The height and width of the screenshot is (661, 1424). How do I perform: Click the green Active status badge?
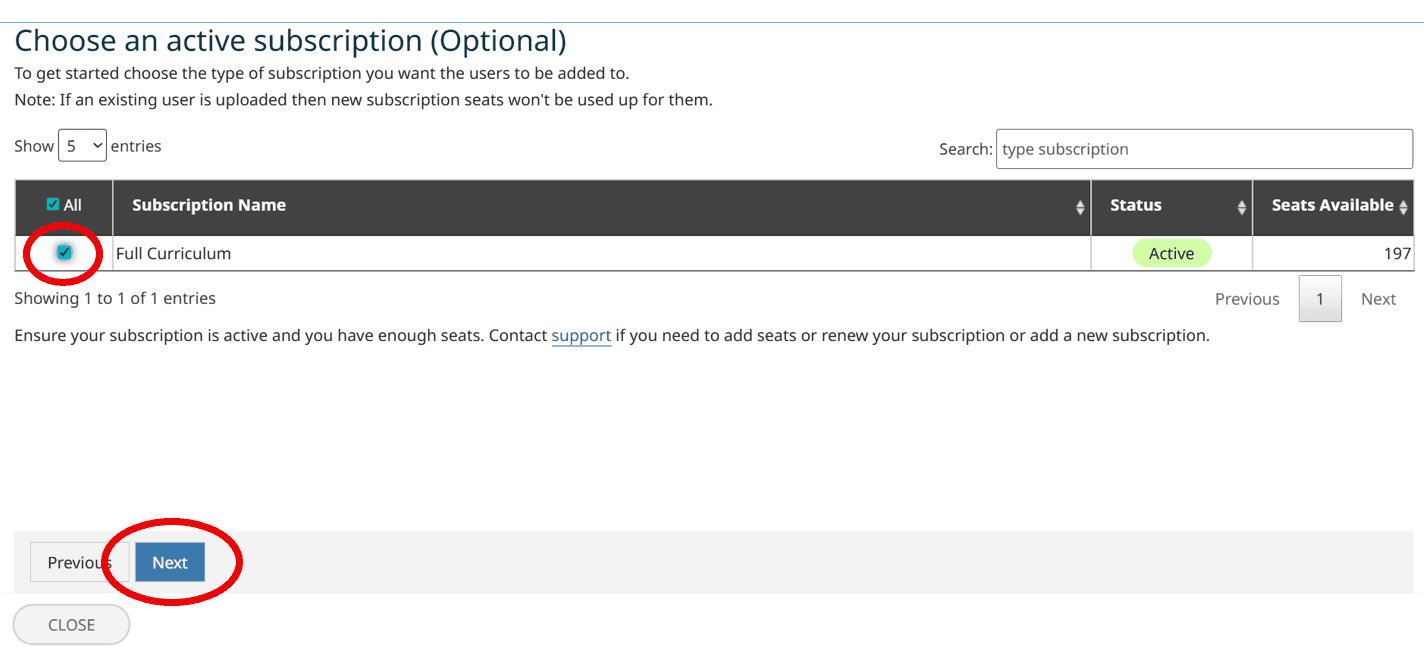pos(1171,253)
